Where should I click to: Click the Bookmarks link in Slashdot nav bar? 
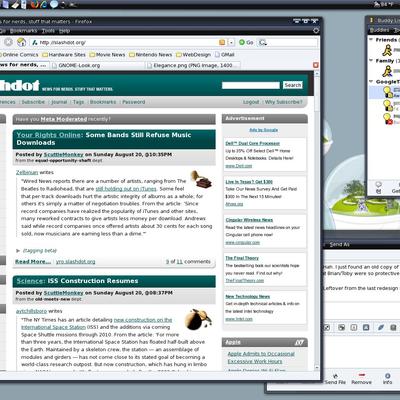point(103,102)
